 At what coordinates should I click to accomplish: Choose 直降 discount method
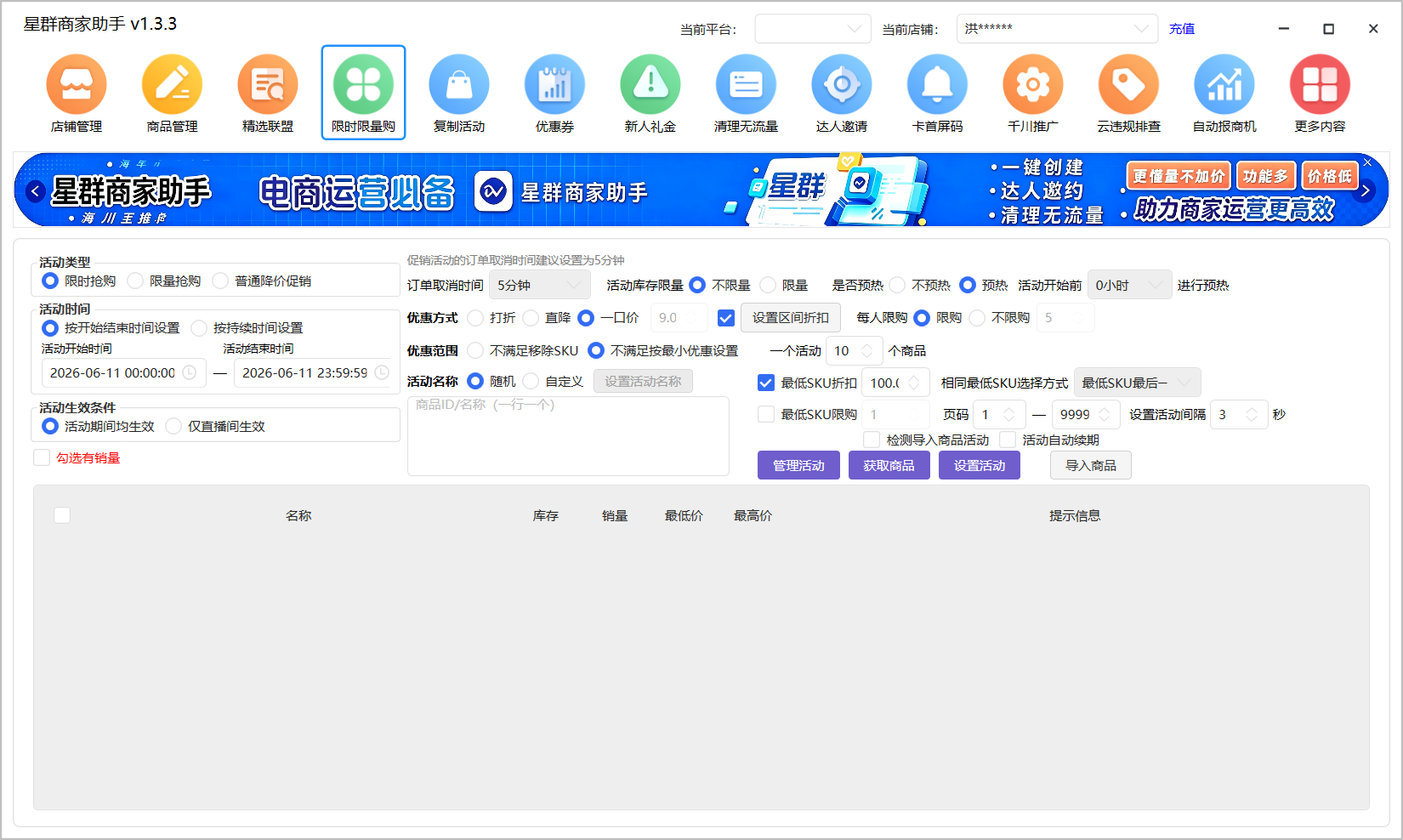(x=531, y=317)
